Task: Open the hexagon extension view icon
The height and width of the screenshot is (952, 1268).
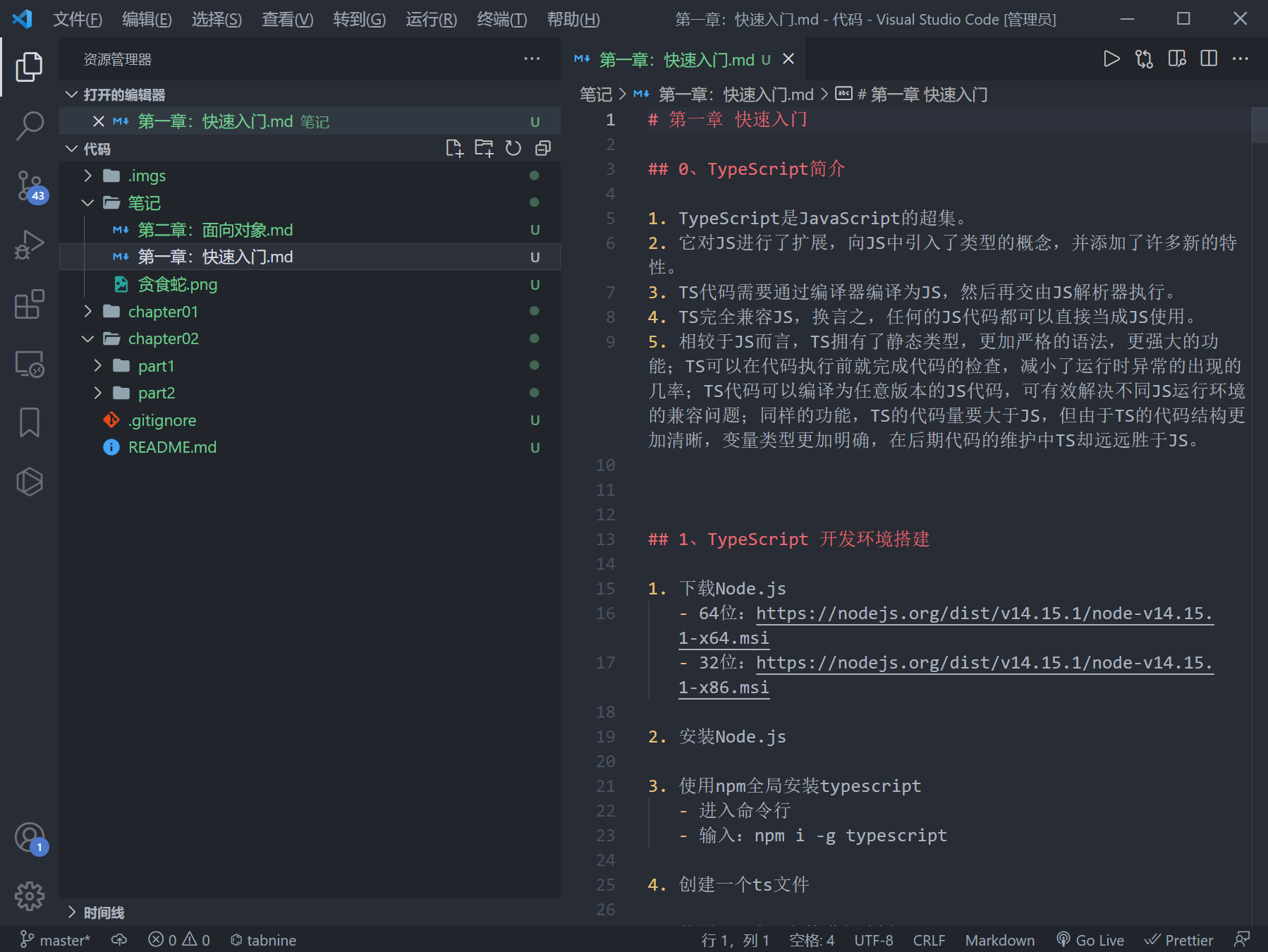Action: (29, 482)
